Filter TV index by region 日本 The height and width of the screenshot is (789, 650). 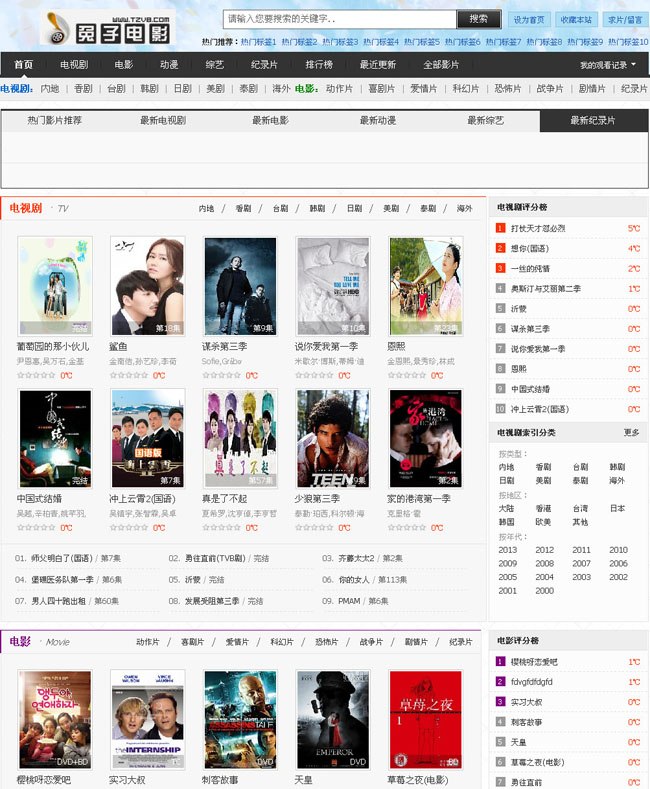617,509
